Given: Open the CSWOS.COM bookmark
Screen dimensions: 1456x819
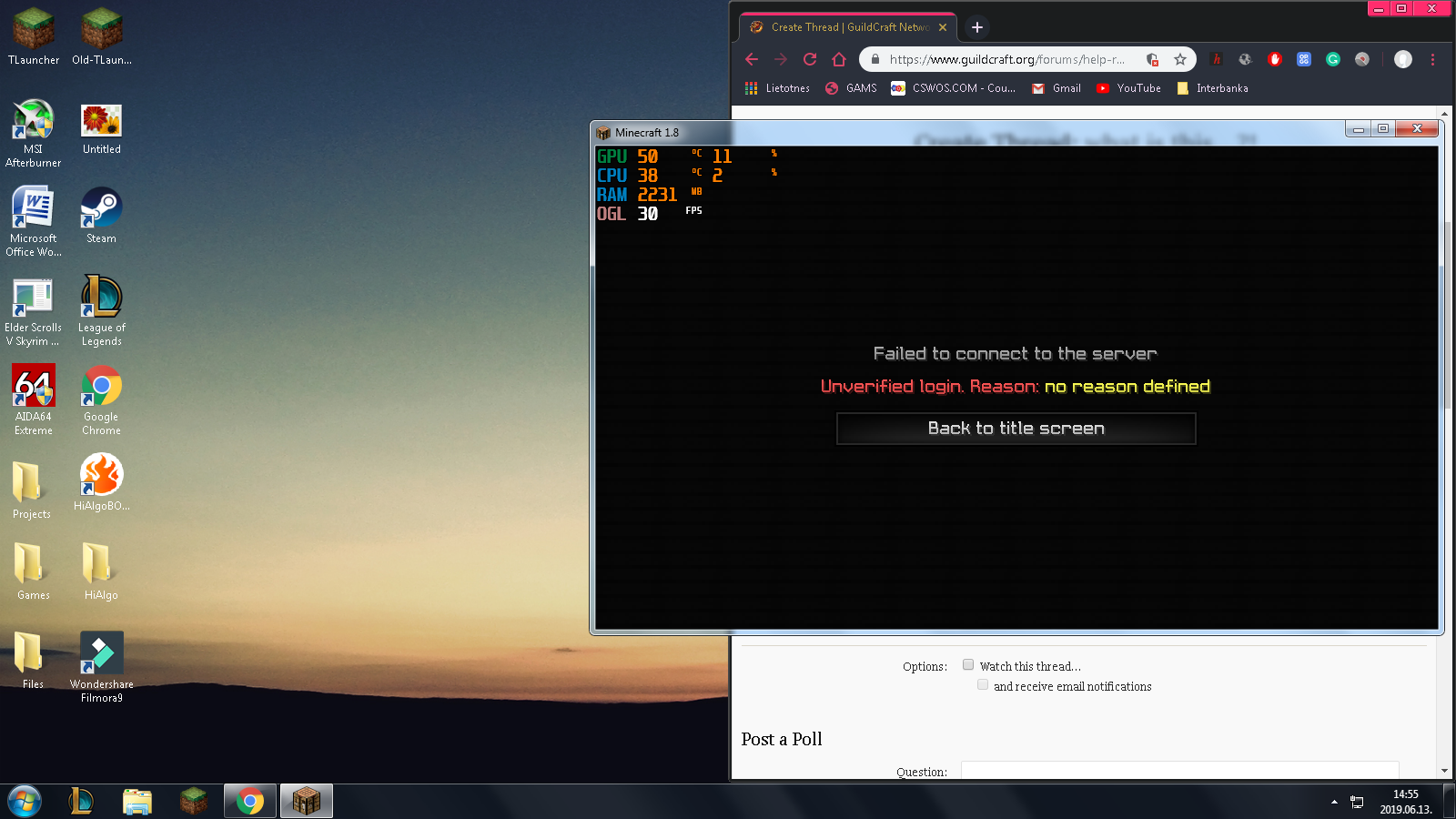Looking at the screenshot, I should click(x=953, y=88).
